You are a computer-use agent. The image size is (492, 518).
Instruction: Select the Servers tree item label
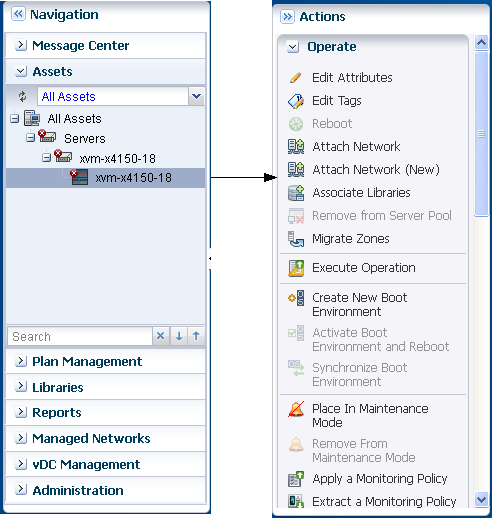(x=85, y=138)
